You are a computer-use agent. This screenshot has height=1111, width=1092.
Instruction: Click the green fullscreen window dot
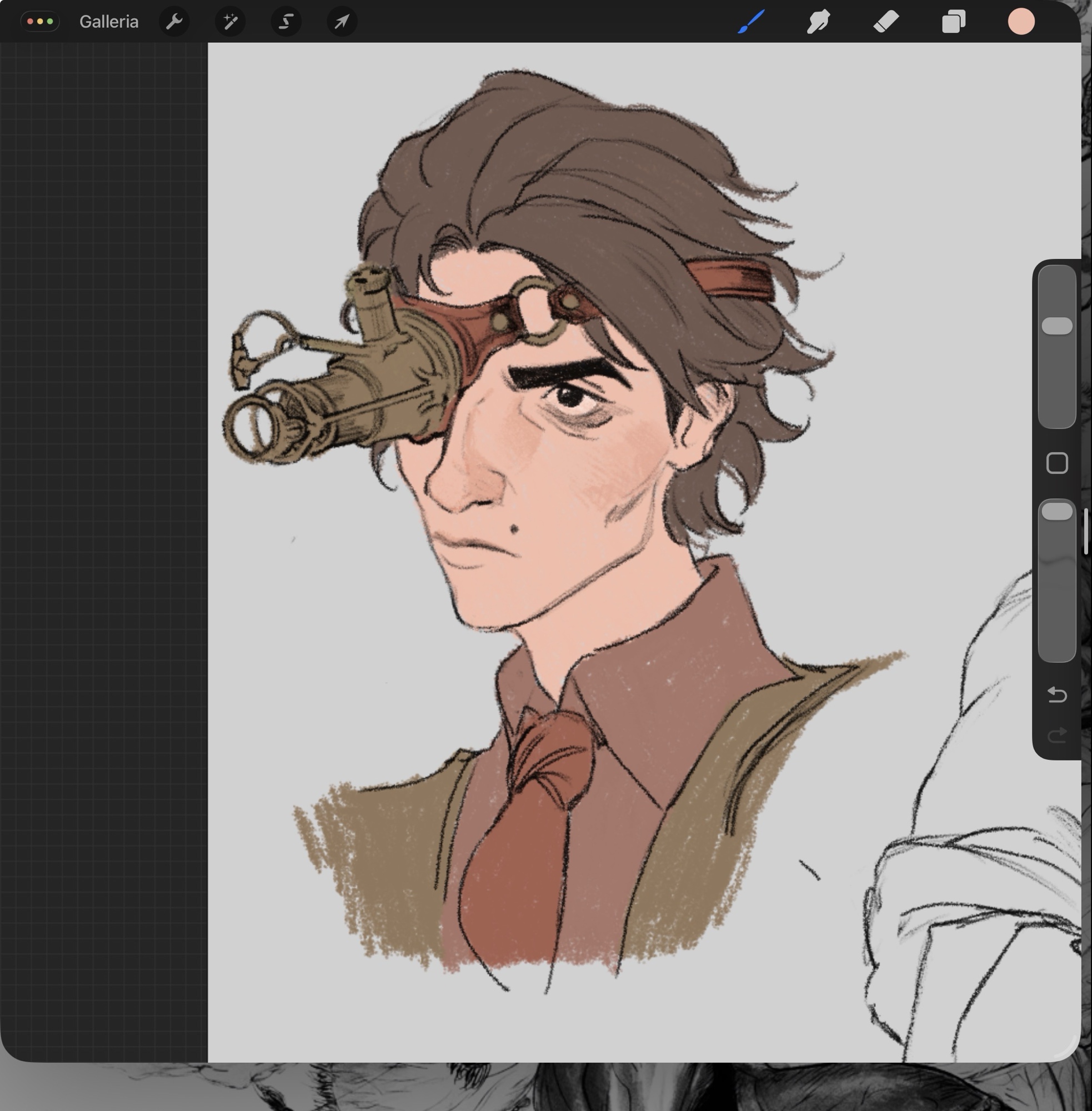(x=50, y=22)
